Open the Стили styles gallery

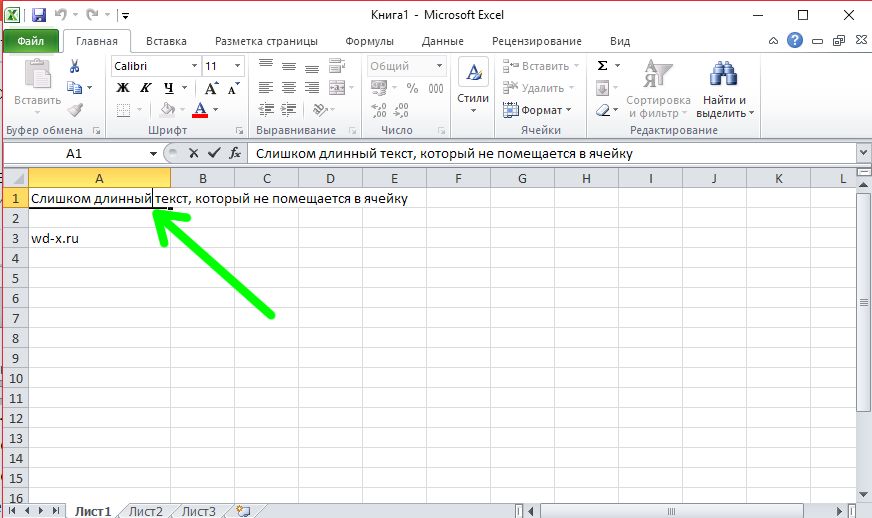[x=473, y=85]
